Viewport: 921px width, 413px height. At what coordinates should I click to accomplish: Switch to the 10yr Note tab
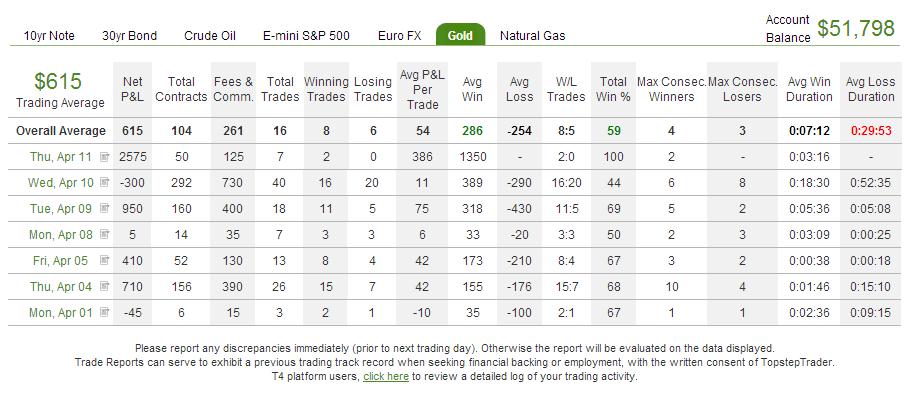tap(49, 36)
